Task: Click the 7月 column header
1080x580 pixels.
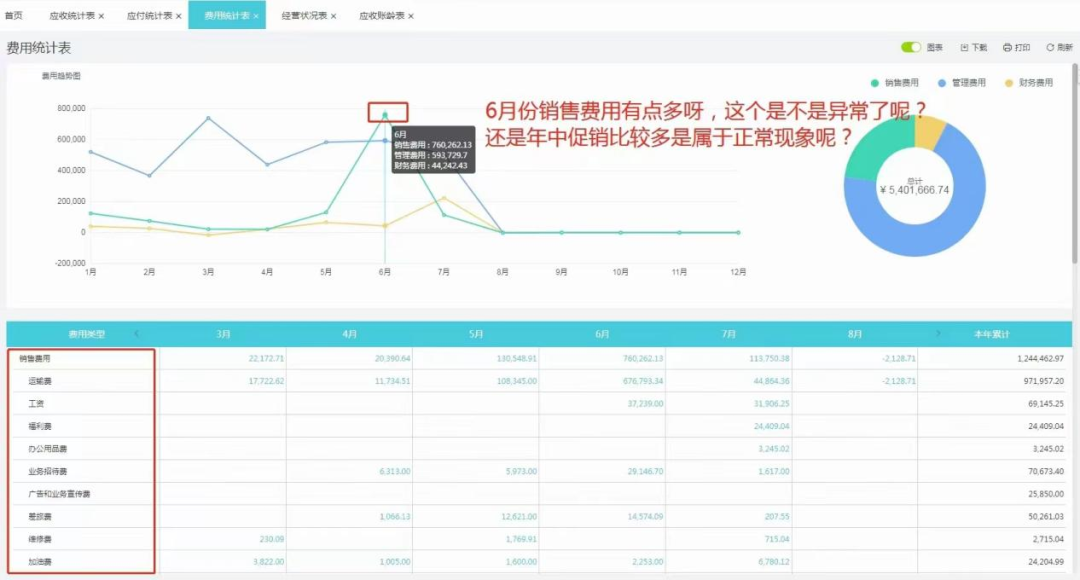Action: pyautogui.click(x=728, y=334)
